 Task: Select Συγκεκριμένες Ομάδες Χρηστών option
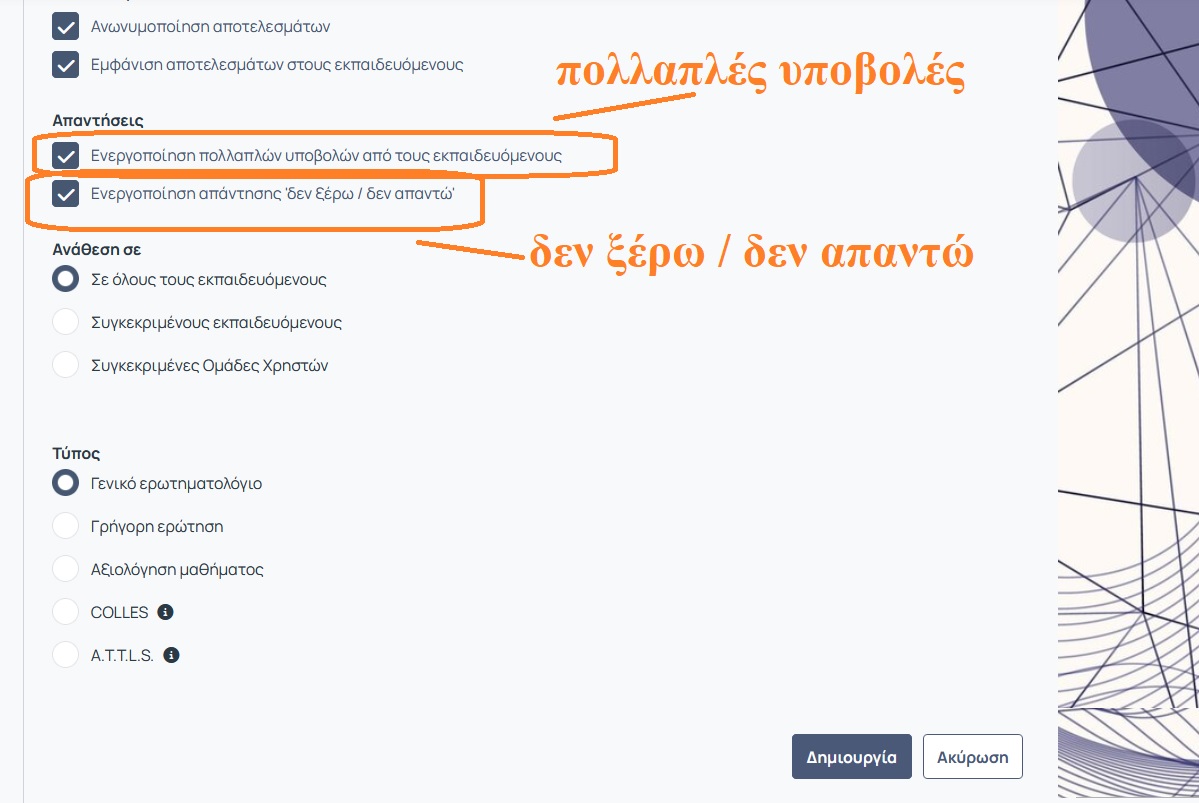pyautogui.click(x=66, y=365)
